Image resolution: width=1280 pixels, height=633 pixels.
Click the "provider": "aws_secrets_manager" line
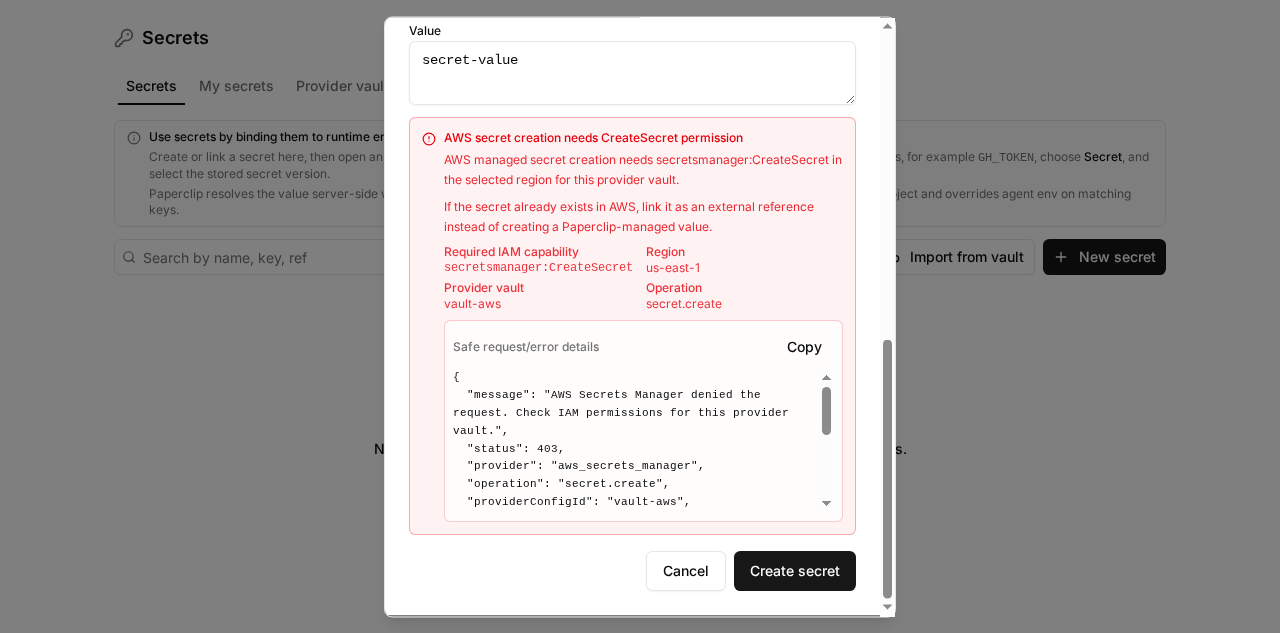586,466
